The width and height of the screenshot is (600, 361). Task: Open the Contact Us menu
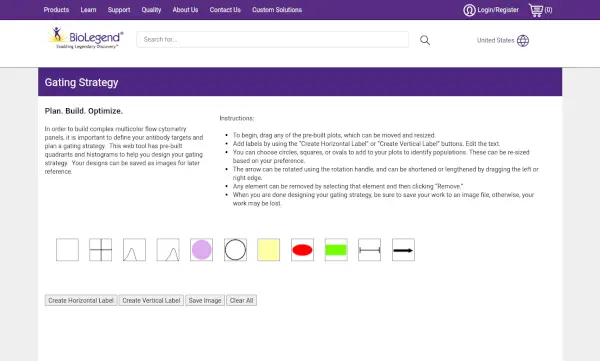(225, 10)
